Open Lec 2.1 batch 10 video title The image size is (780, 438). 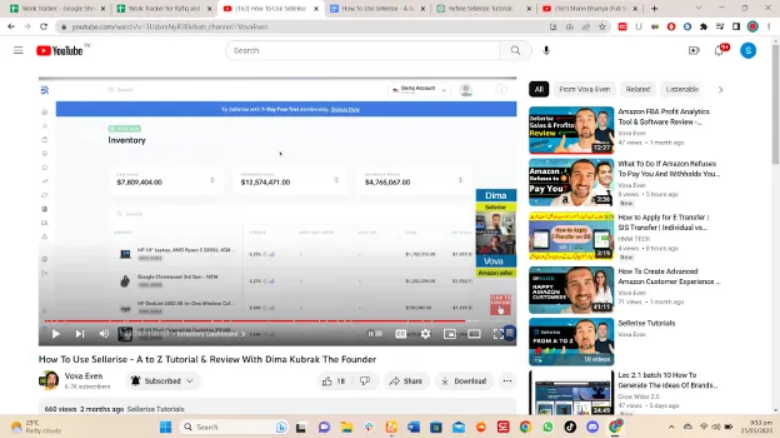coord(667,380)
